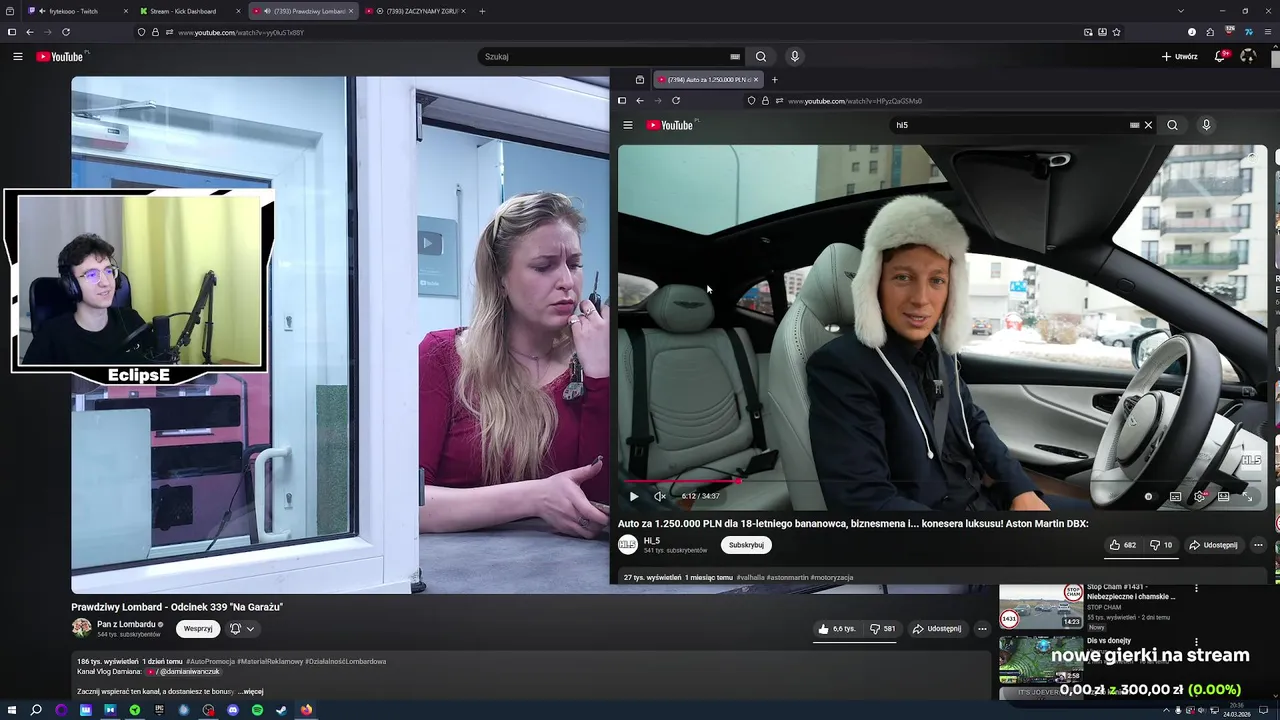
Task: Select the Prawdziwy Lombard tab
Action: tap(303, 11)
